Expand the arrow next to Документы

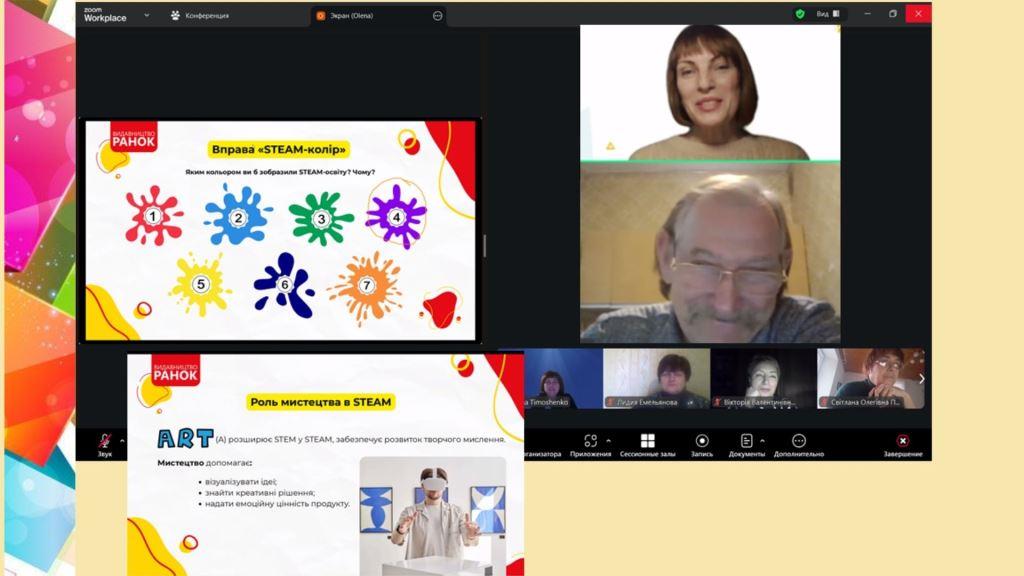point(762,440)
